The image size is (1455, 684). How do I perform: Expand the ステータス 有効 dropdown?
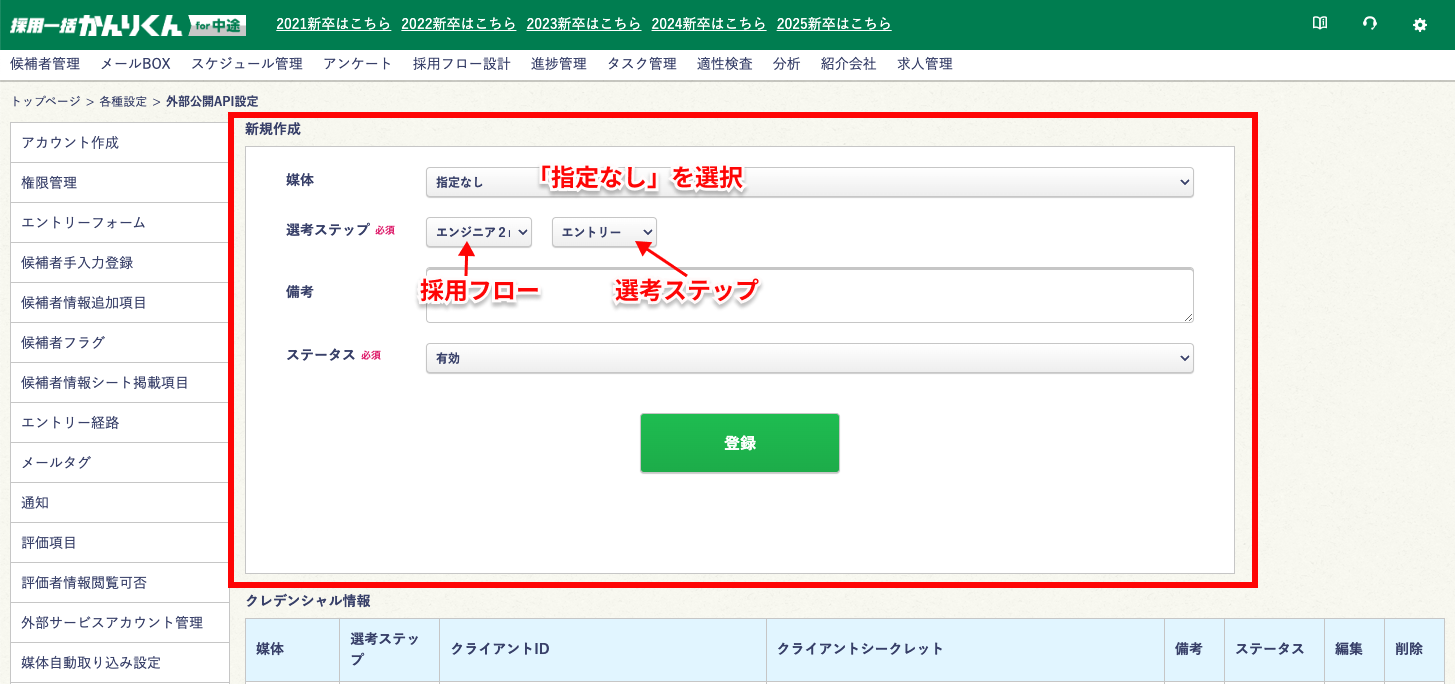(809, 358)
